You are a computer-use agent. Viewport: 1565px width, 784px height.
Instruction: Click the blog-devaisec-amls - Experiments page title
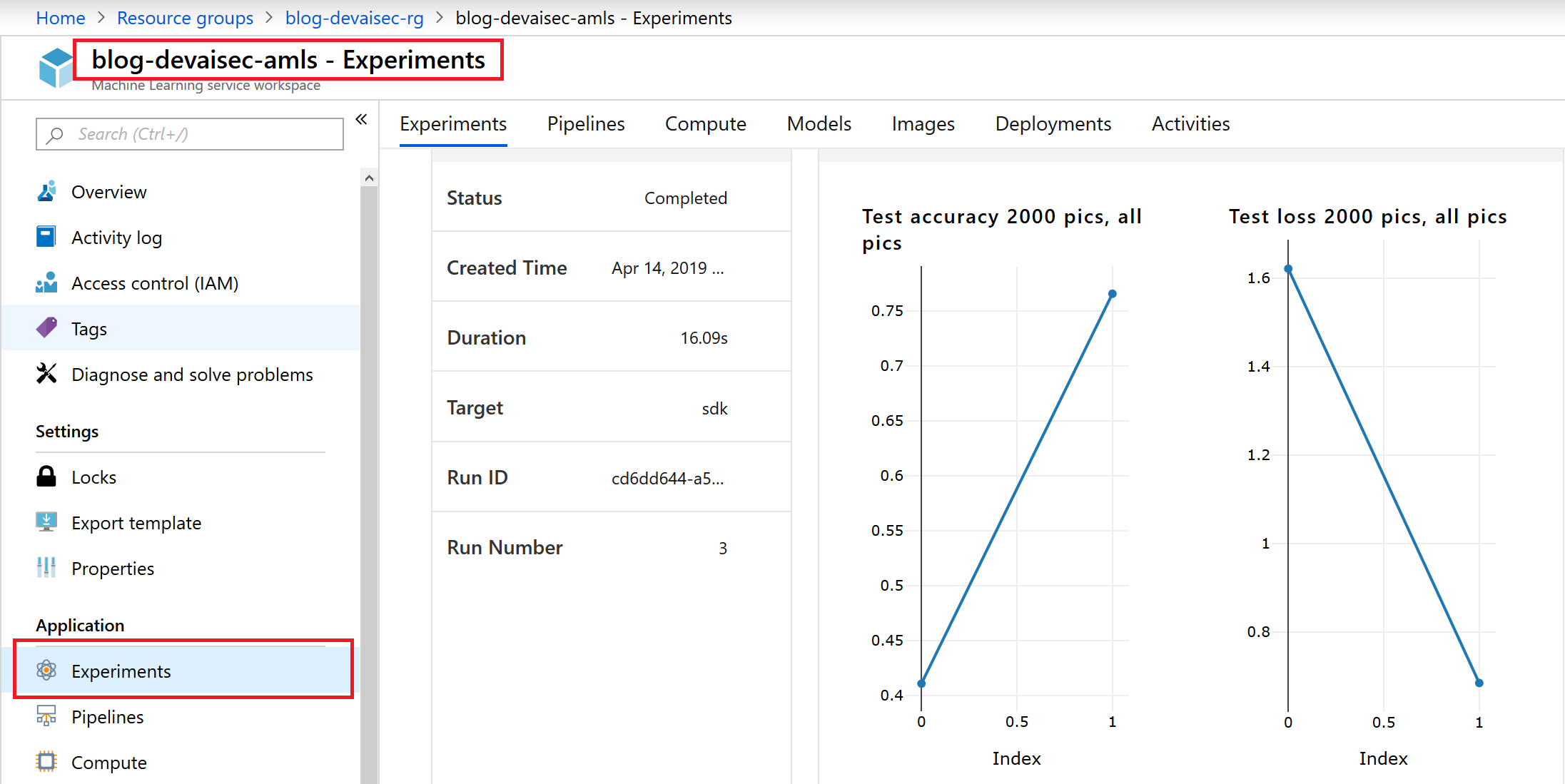(x=288, y=60)
